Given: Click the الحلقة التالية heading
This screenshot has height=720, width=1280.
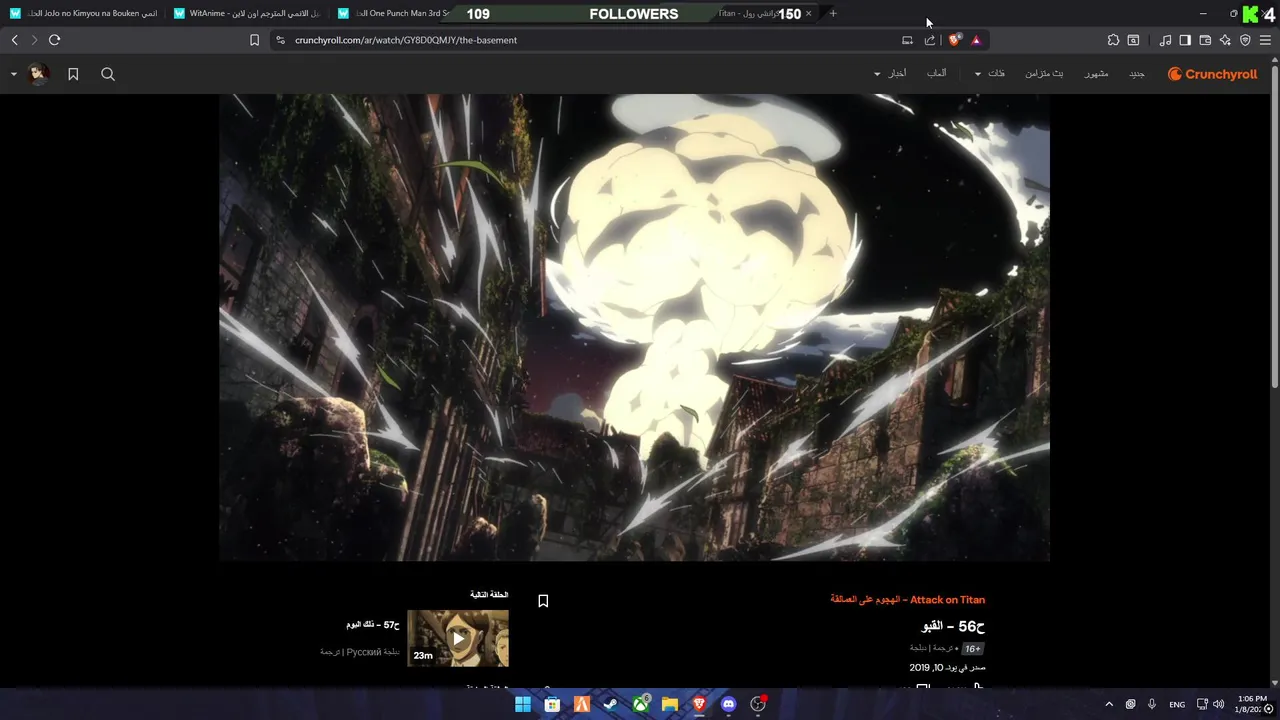Looking at the screenshot, I should point(489,595).
